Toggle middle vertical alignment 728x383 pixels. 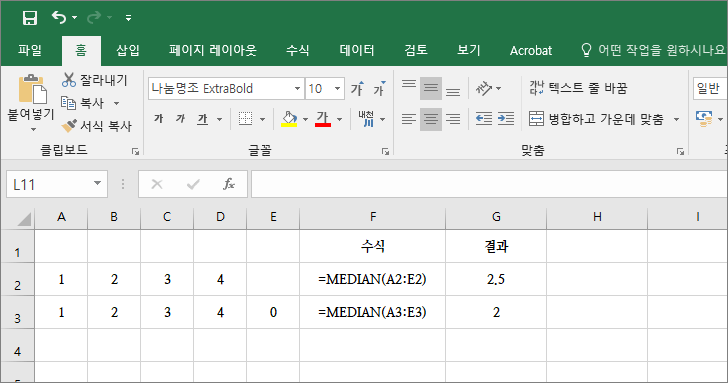click(431, 88)
